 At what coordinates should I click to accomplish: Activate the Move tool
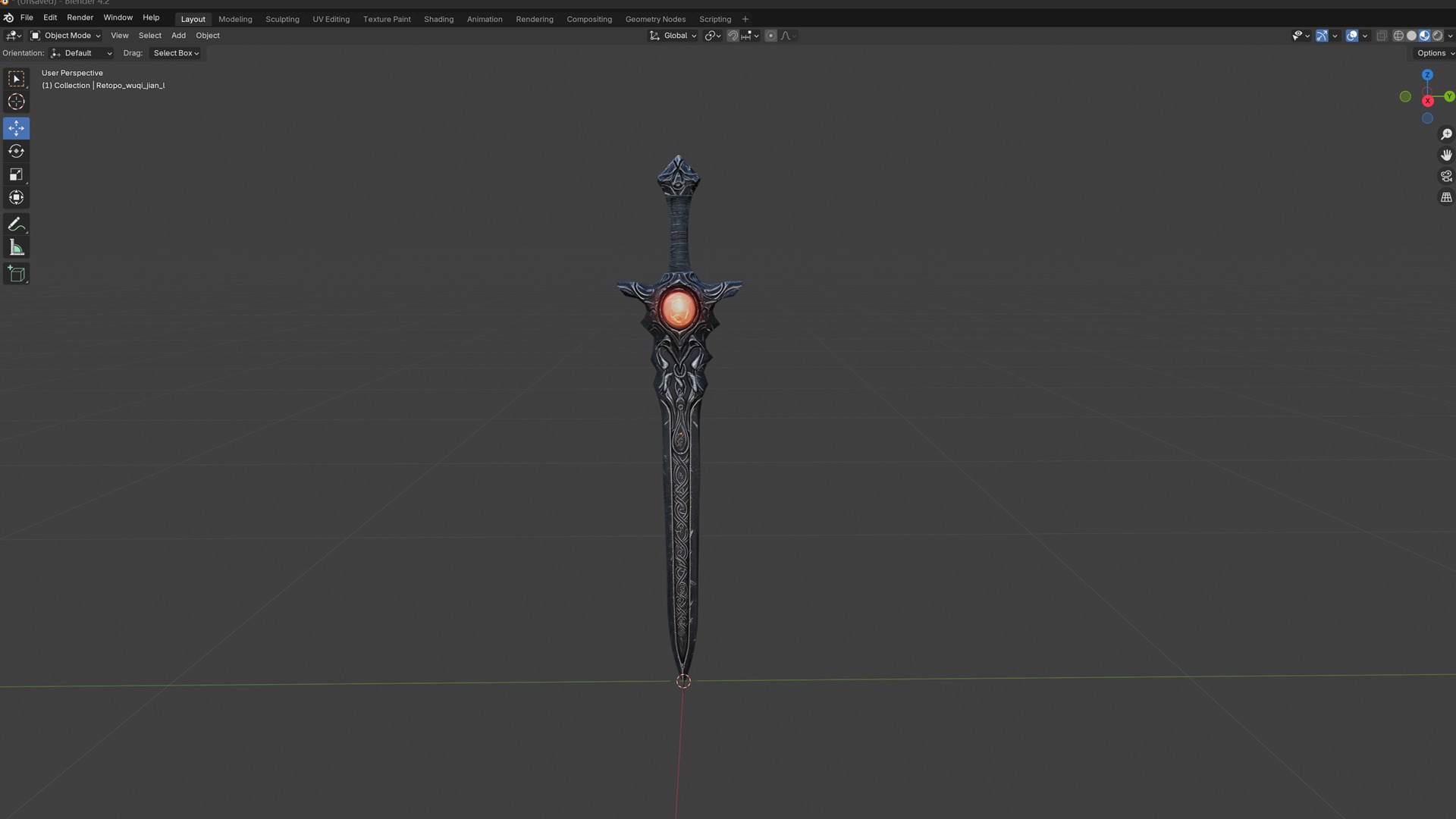[16, 128]
